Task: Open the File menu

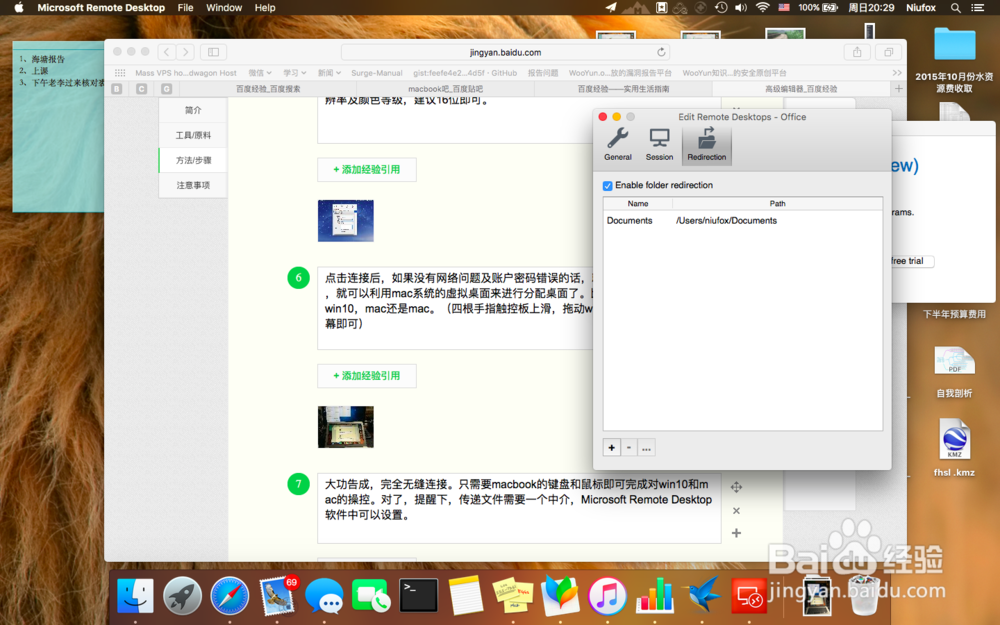Action: pyautogui.click(x=186, y=8)
